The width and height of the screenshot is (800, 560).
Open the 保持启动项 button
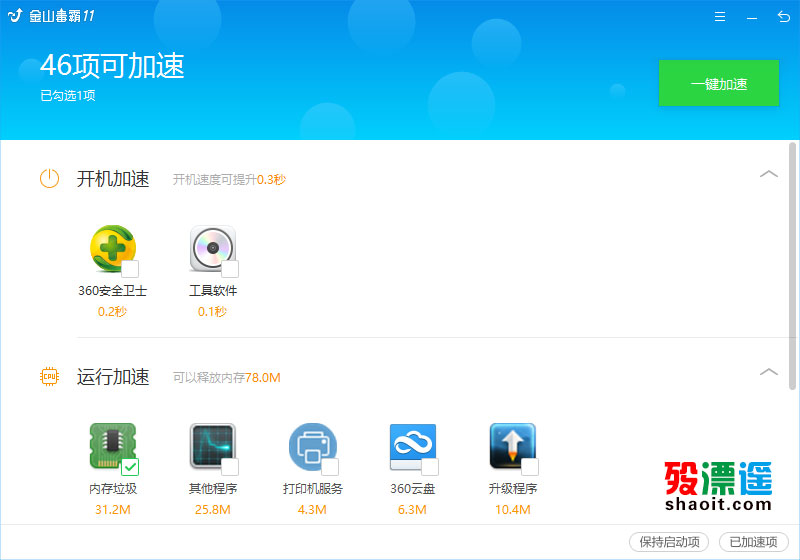pyautogui.click(x=669, y=542)
